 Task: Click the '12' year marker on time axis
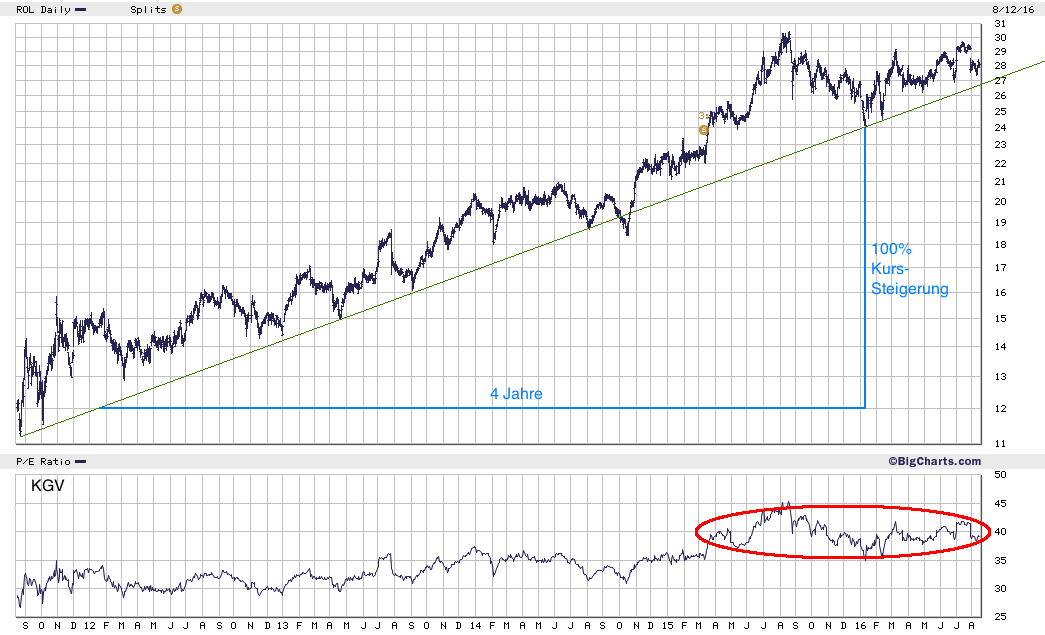[90, 626]
